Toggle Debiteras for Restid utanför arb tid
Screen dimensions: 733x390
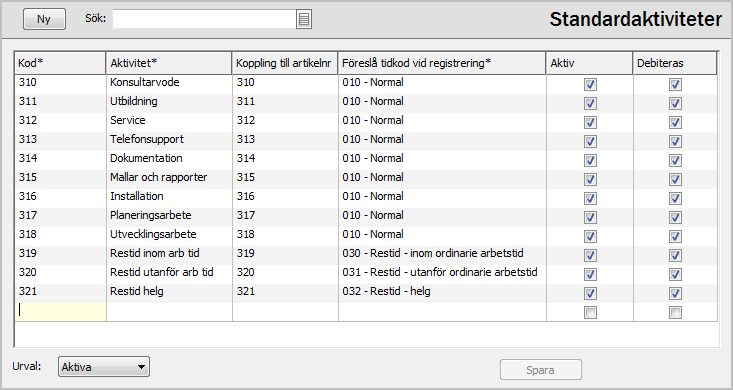click(675, 274)
